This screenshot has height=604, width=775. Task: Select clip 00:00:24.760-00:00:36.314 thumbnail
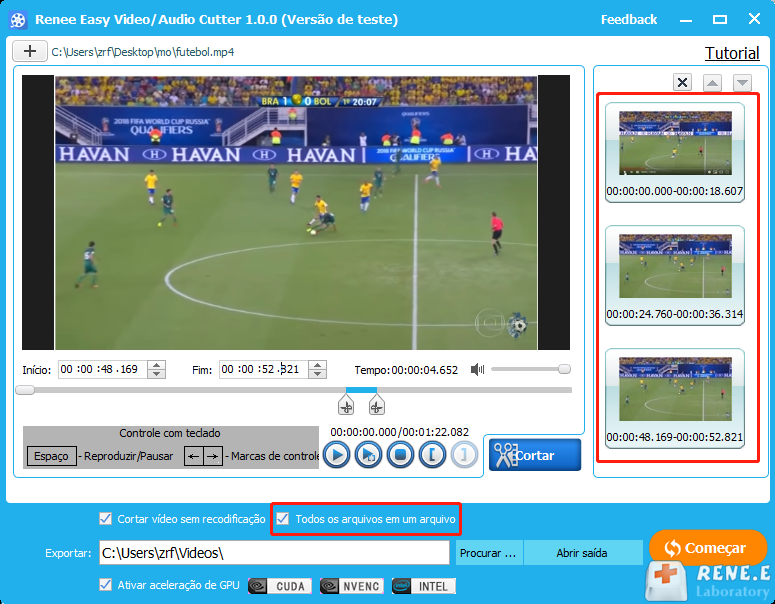[675, 275]
